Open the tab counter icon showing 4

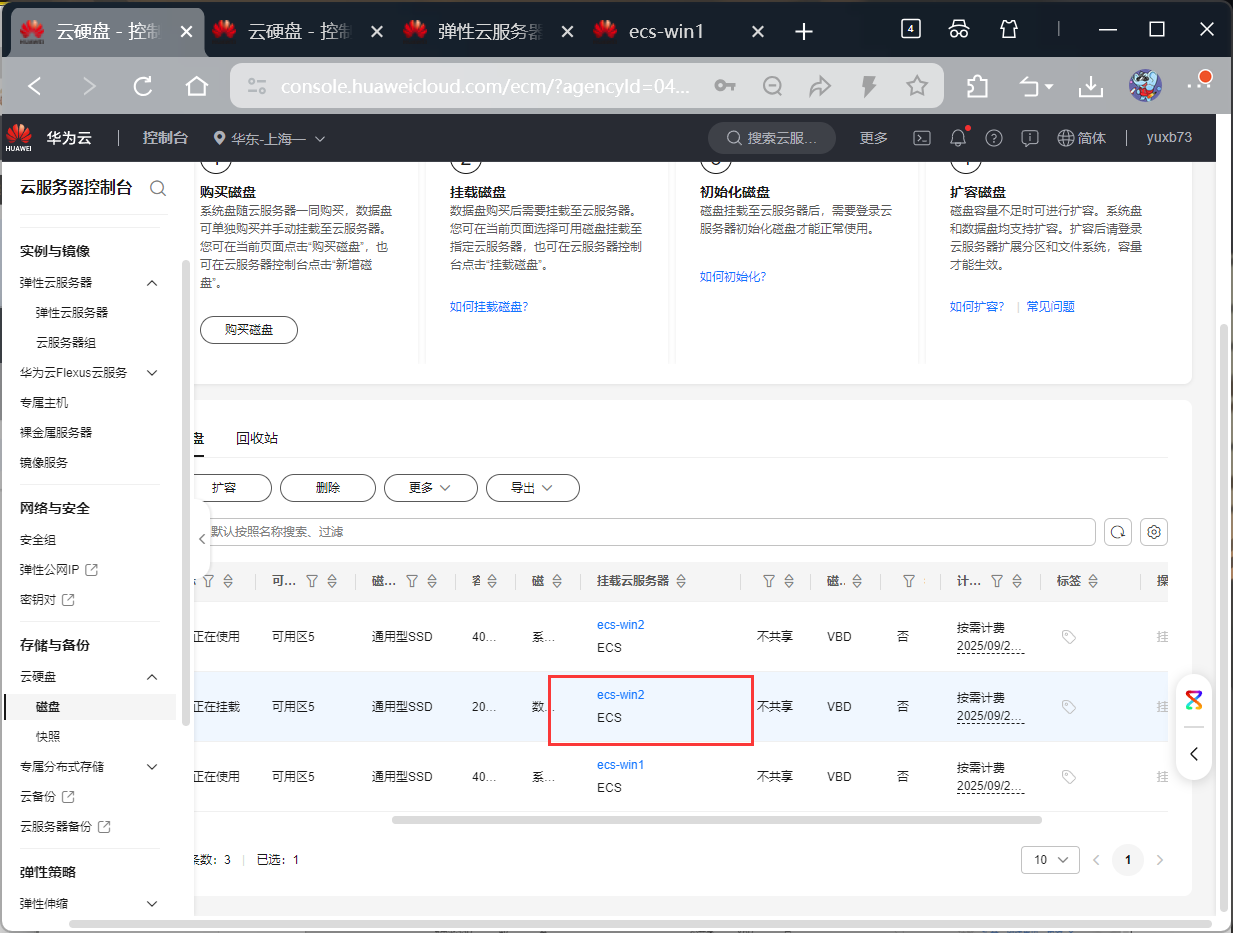point(910,29)
